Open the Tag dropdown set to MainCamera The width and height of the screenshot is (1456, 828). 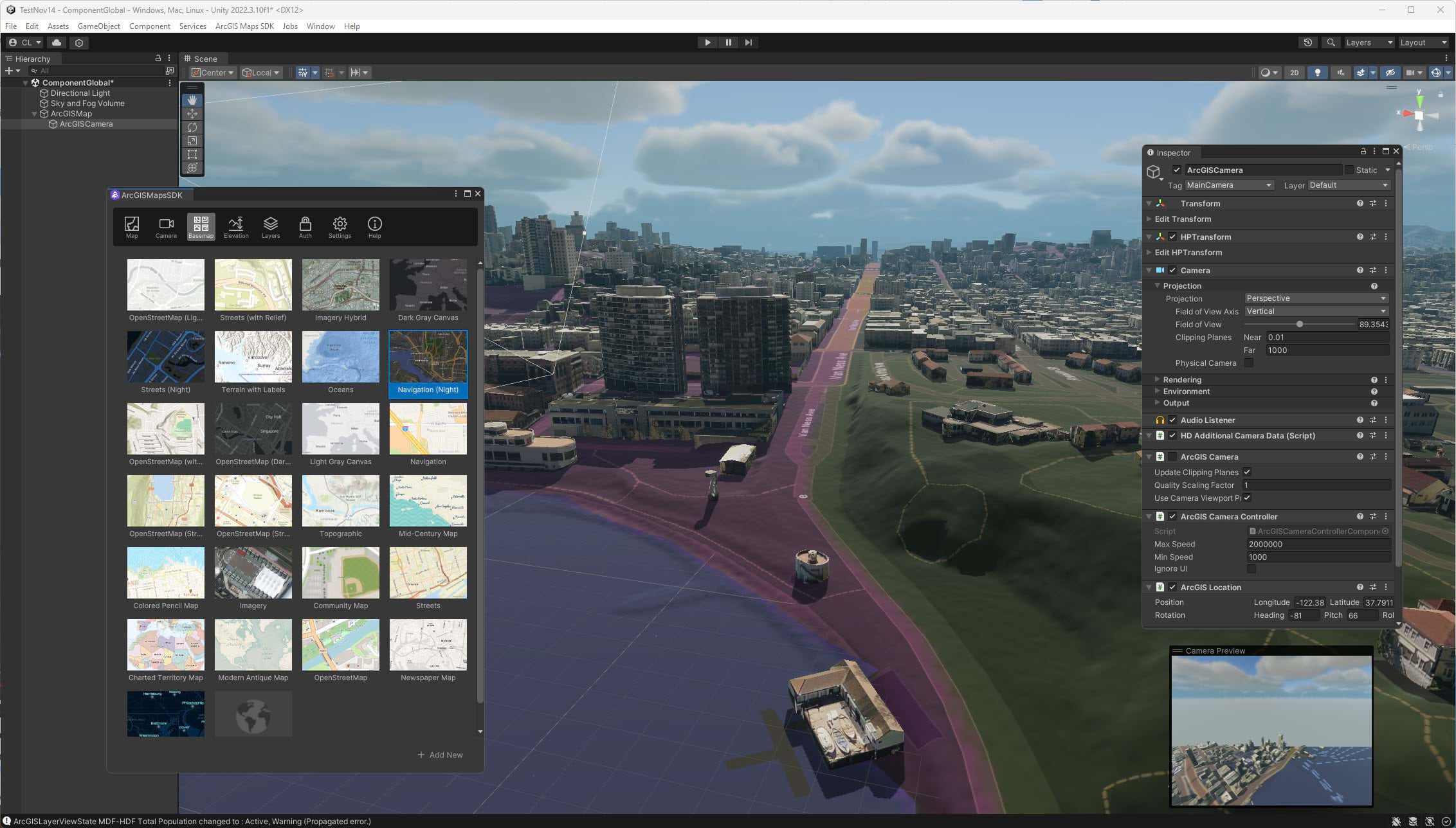pyautogui.click(x=1228, y=185)
